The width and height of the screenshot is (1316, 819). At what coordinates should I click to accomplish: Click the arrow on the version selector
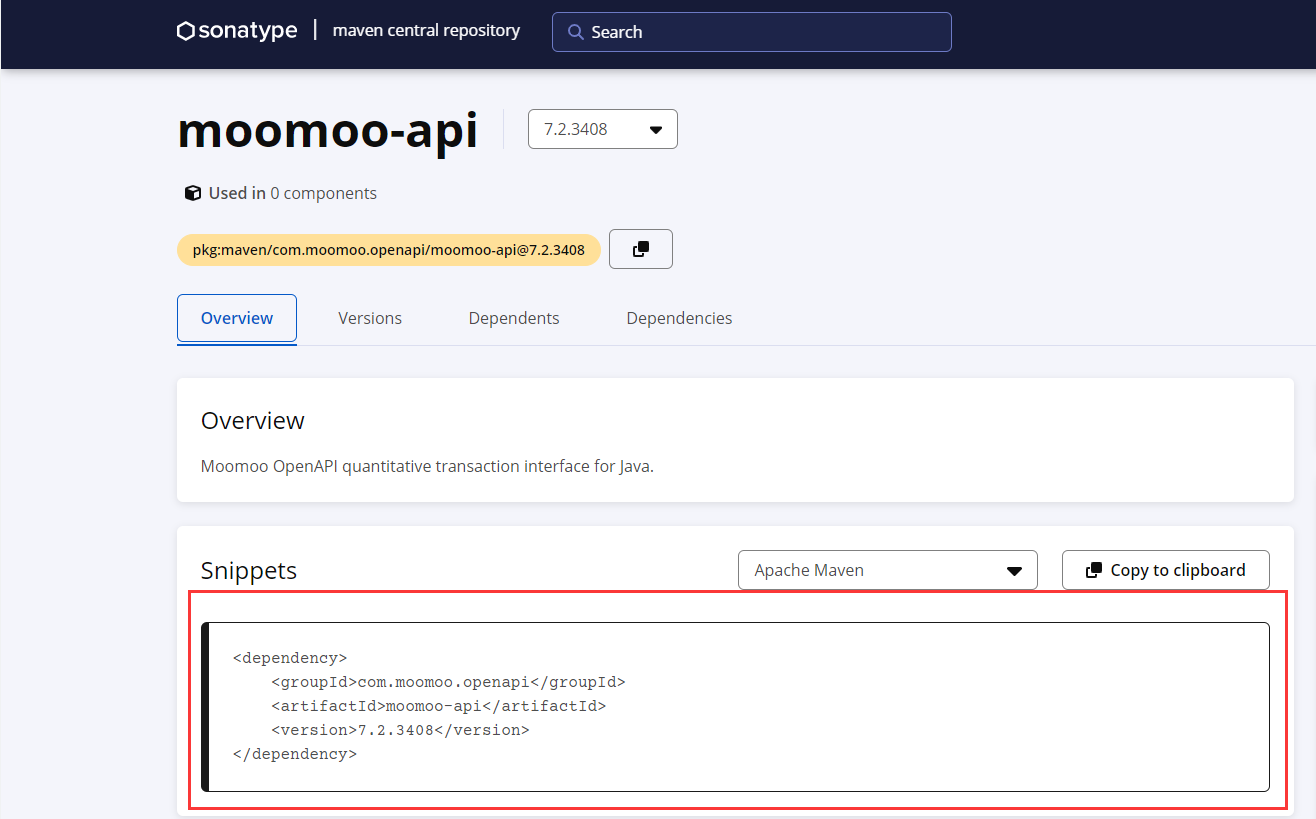click(656, 130)
